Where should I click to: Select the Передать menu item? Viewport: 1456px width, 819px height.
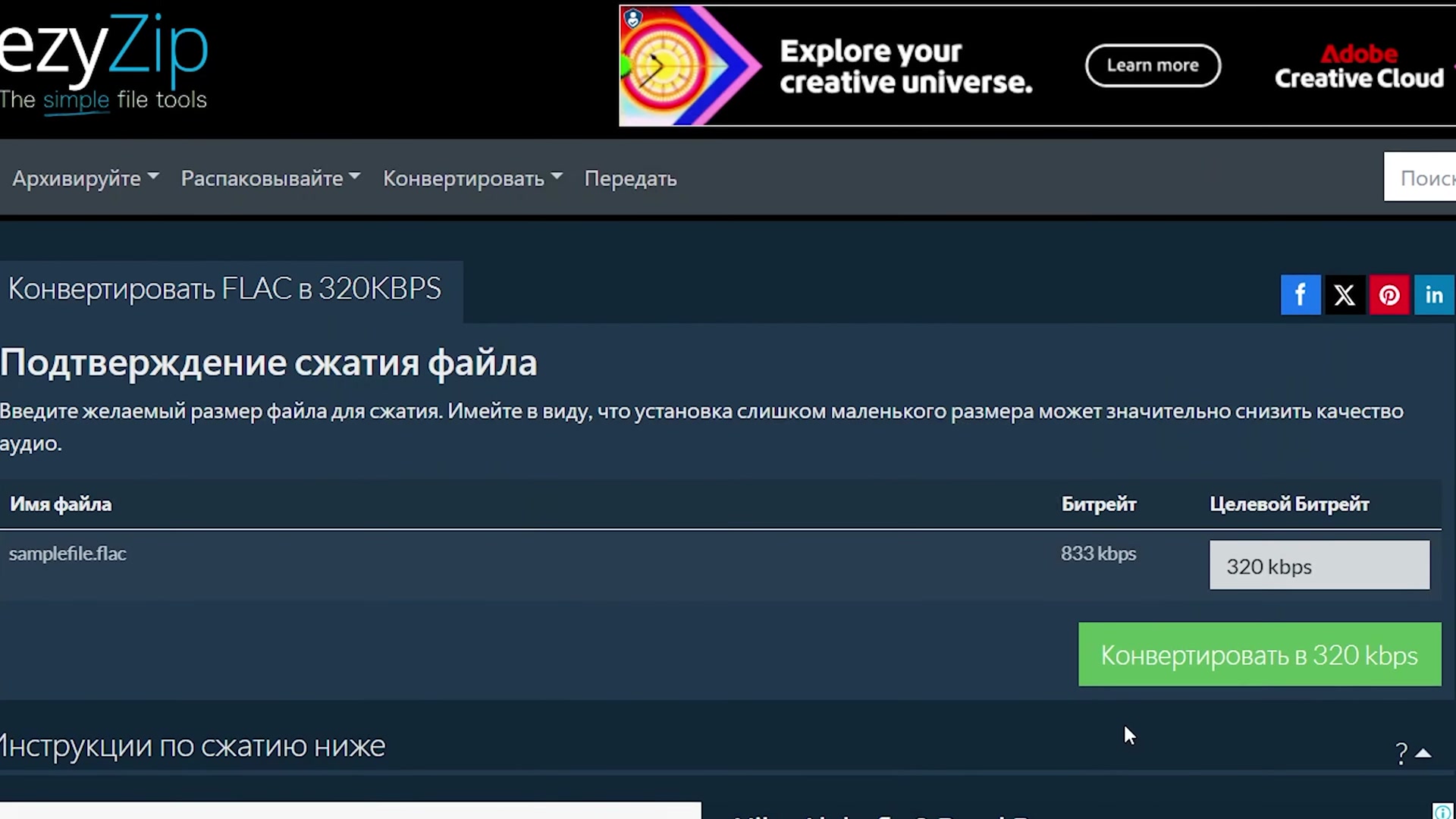tap(630, 178)
